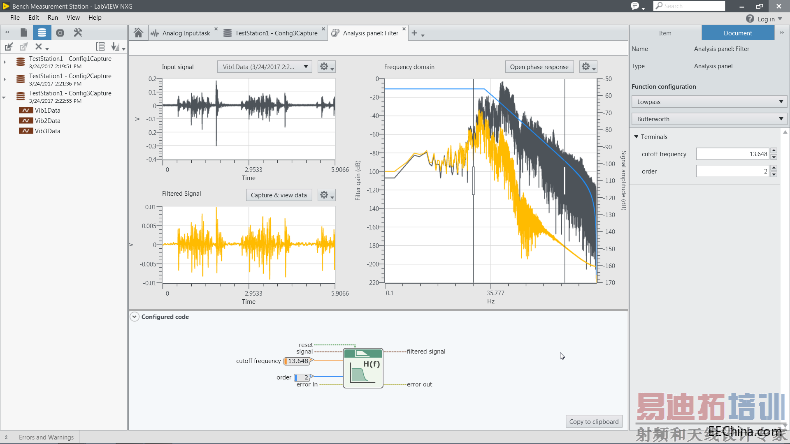Image resolution: width=790 pixels, height=444 pixels.
Task: Click the Input signal graph gear settings icon
Action: click(x=326, y=67)
